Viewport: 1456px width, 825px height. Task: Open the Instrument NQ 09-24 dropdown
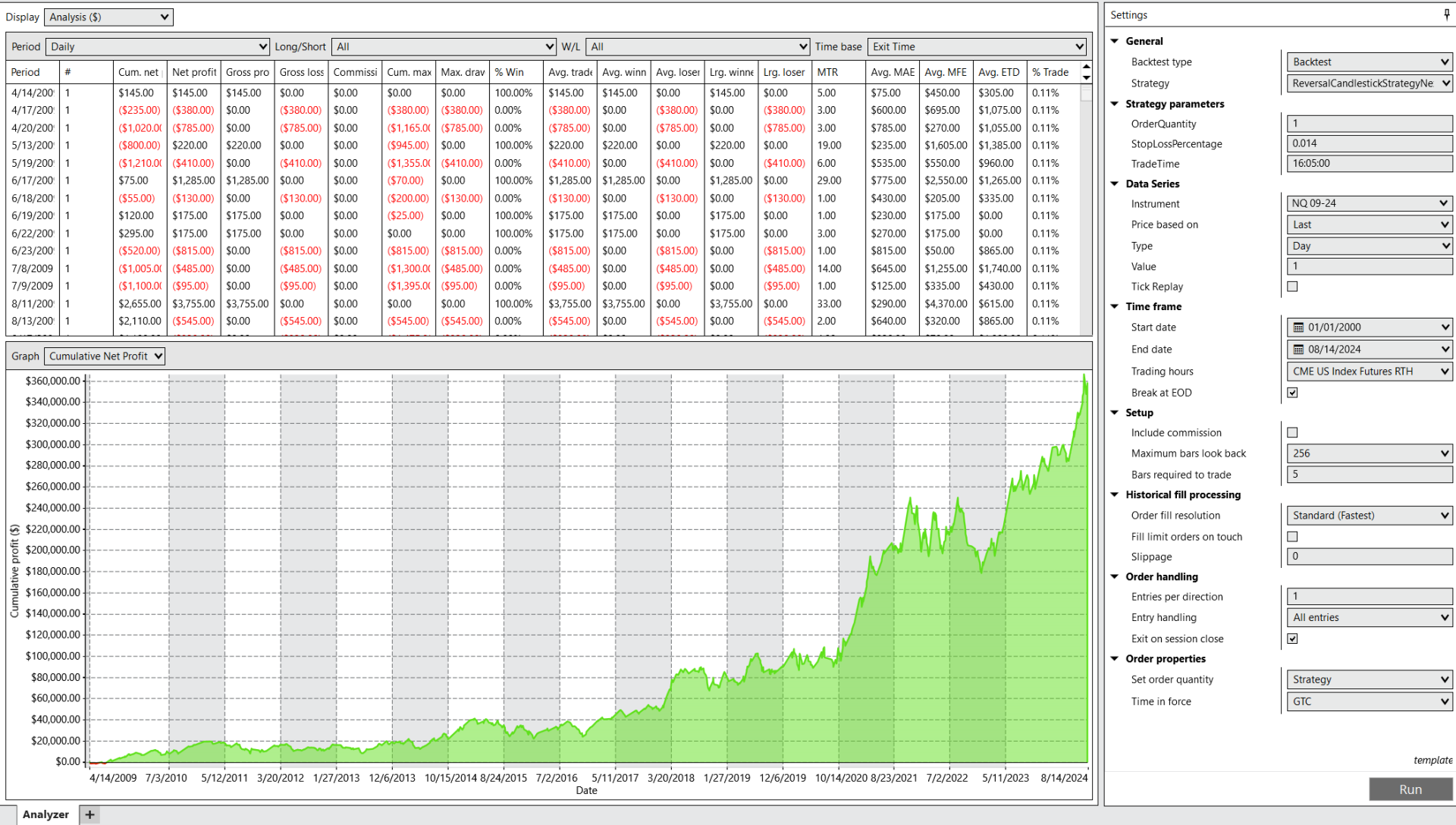tap(1369, 203)
